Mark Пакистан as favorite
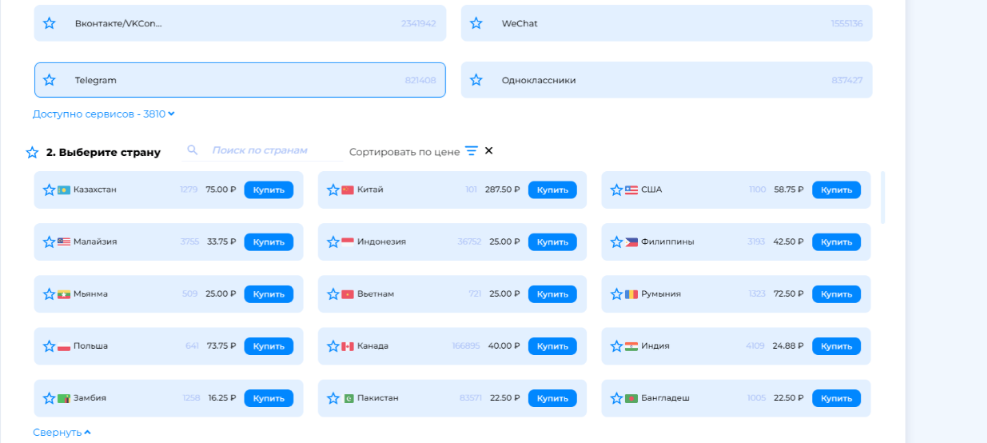This screenshot has height=443, width=987. pos(334,398)
